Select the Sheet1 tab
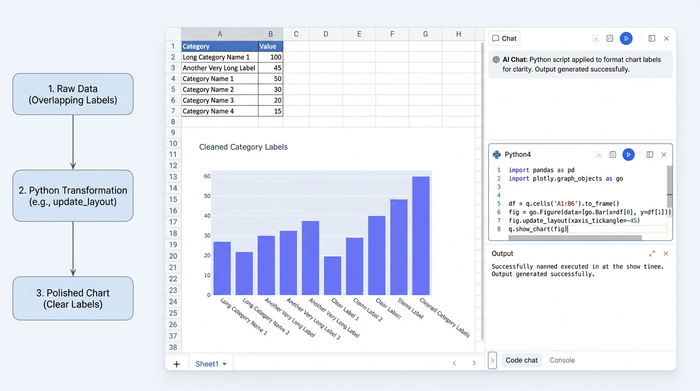This screenshot has width=700, height=391. (211, 364)
